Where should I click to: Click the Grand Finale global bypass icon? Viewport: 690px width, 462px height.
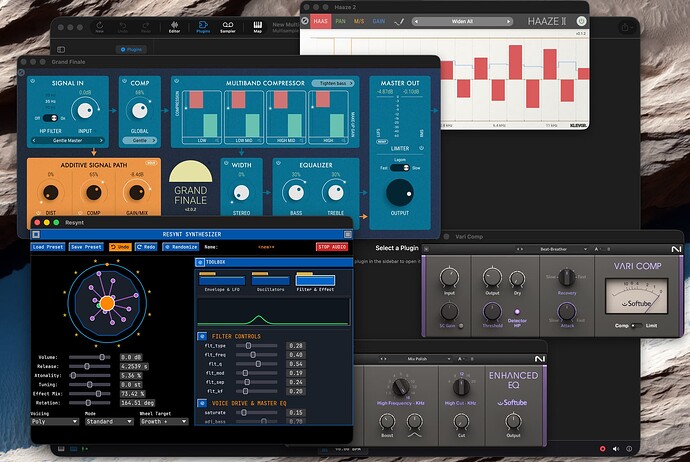[21, 72]
